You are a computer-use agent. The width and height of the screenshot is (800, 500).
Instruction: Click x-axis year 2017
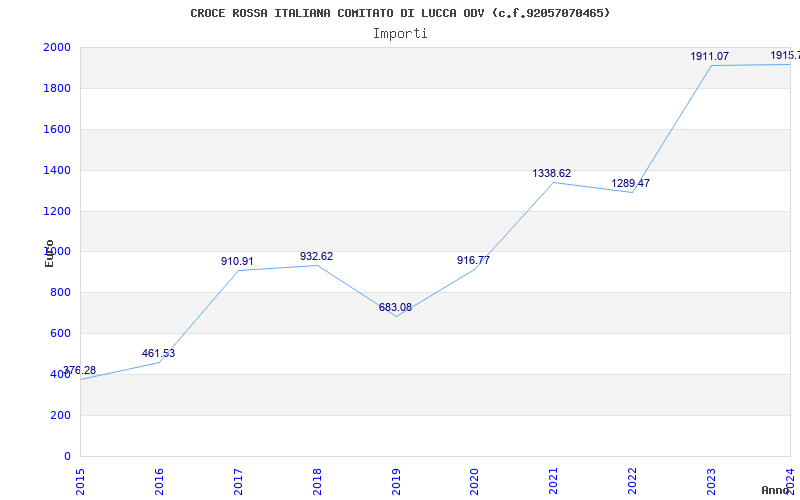pos(238,482)
